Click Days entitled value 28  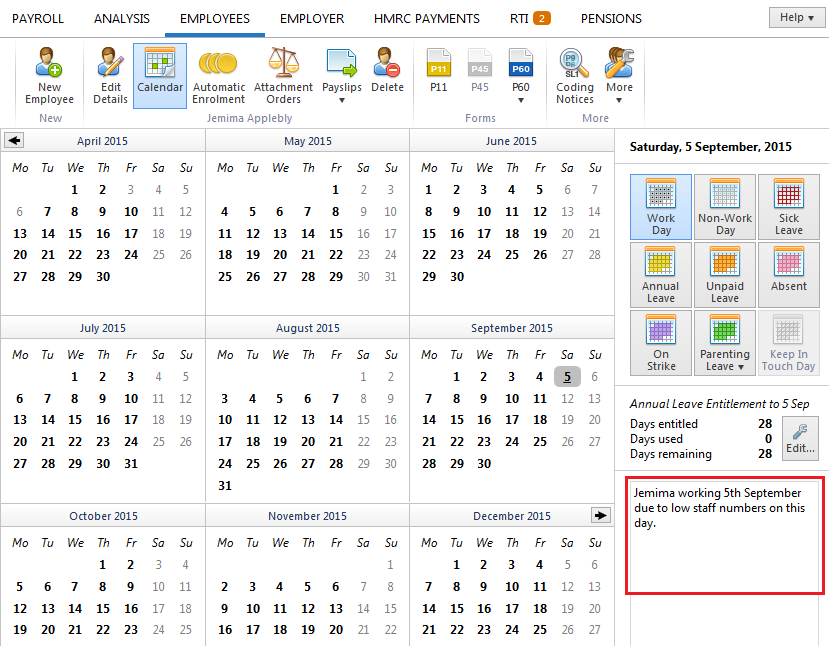[765, 423]
